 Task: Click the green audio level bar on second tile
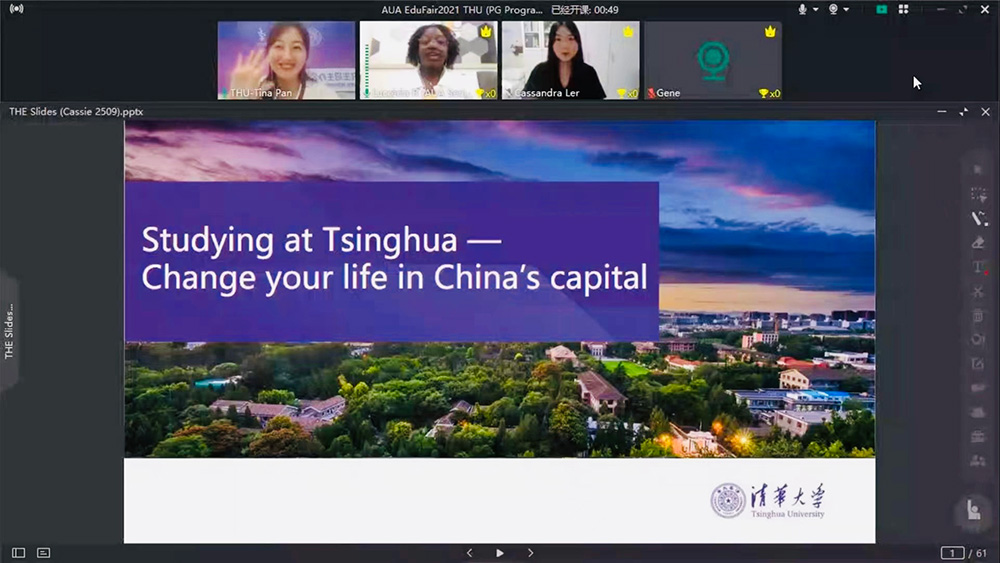pyautogui.click(x=367, y=66)
